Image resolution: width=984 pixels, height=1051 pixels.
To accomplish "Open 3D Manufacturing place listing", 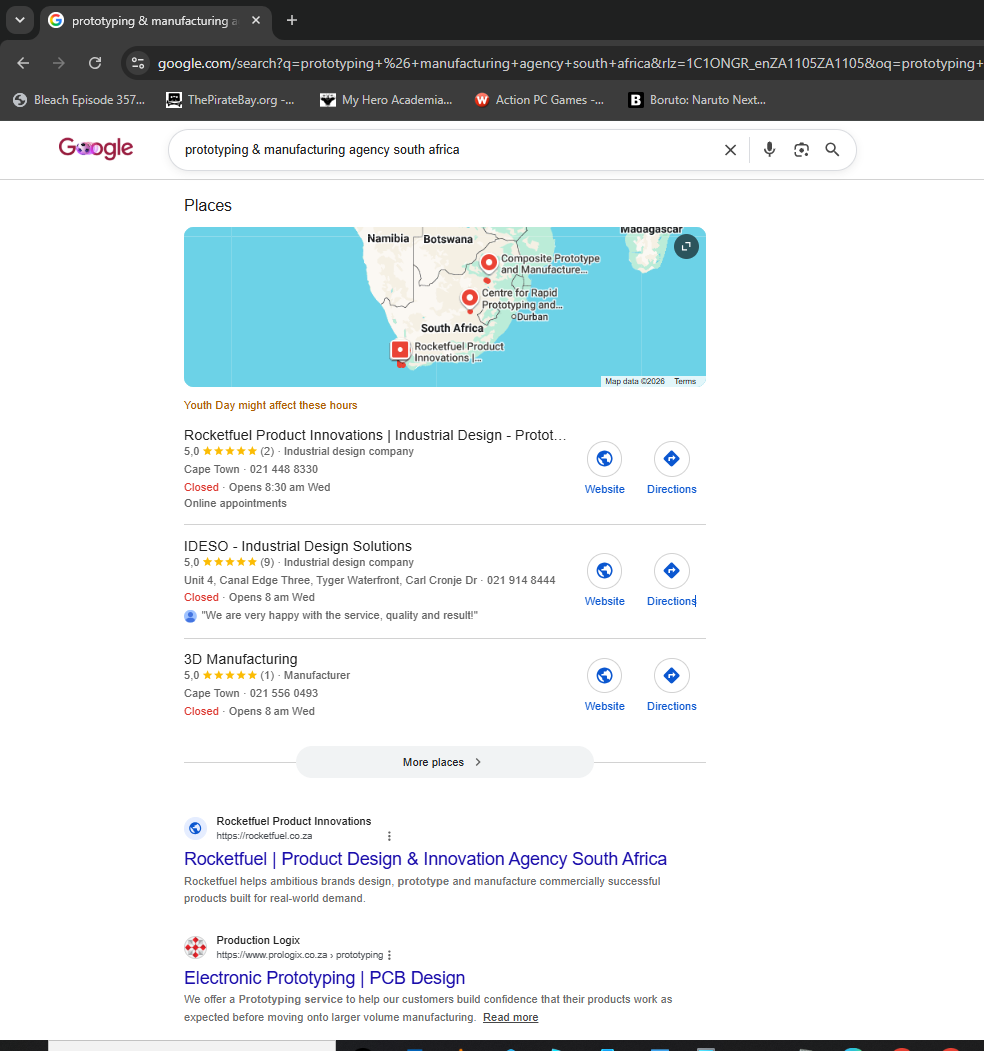I will [241, 659].
